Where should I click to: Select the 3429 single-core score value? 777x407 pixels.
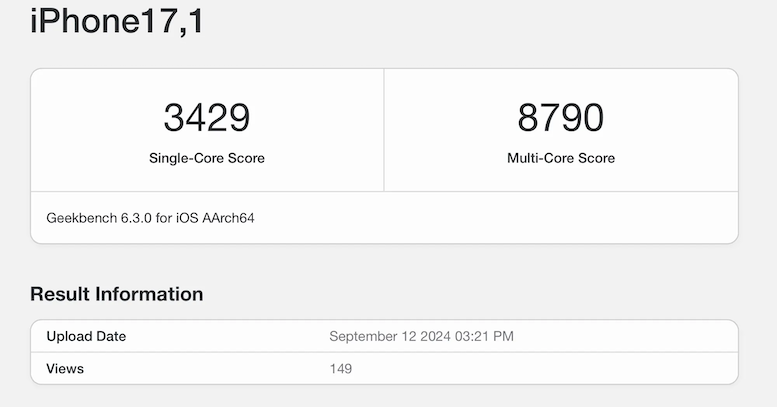click(x=207, y=117)
